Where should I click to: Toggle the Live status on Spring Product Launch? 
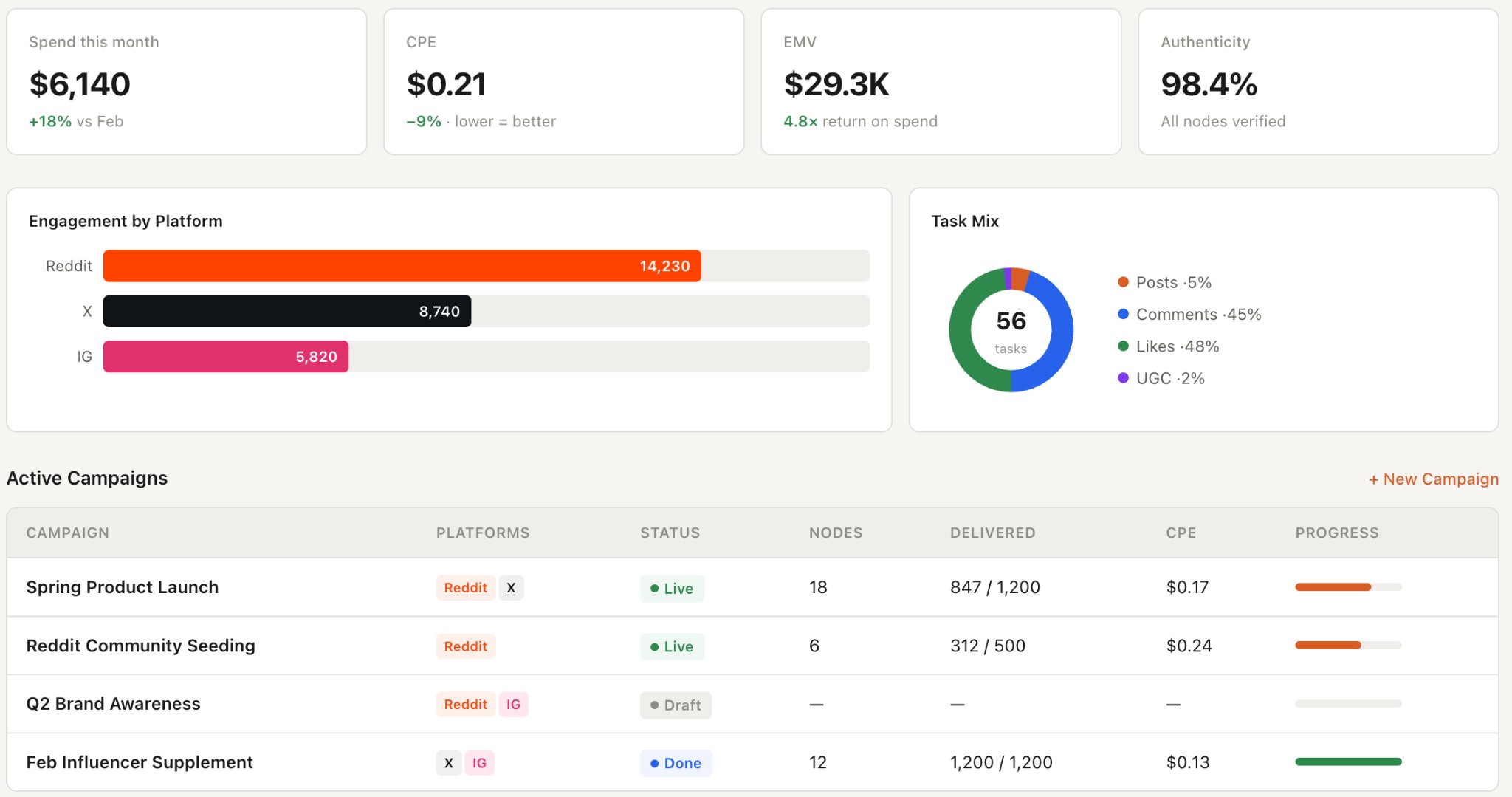(x=671, y=588)
